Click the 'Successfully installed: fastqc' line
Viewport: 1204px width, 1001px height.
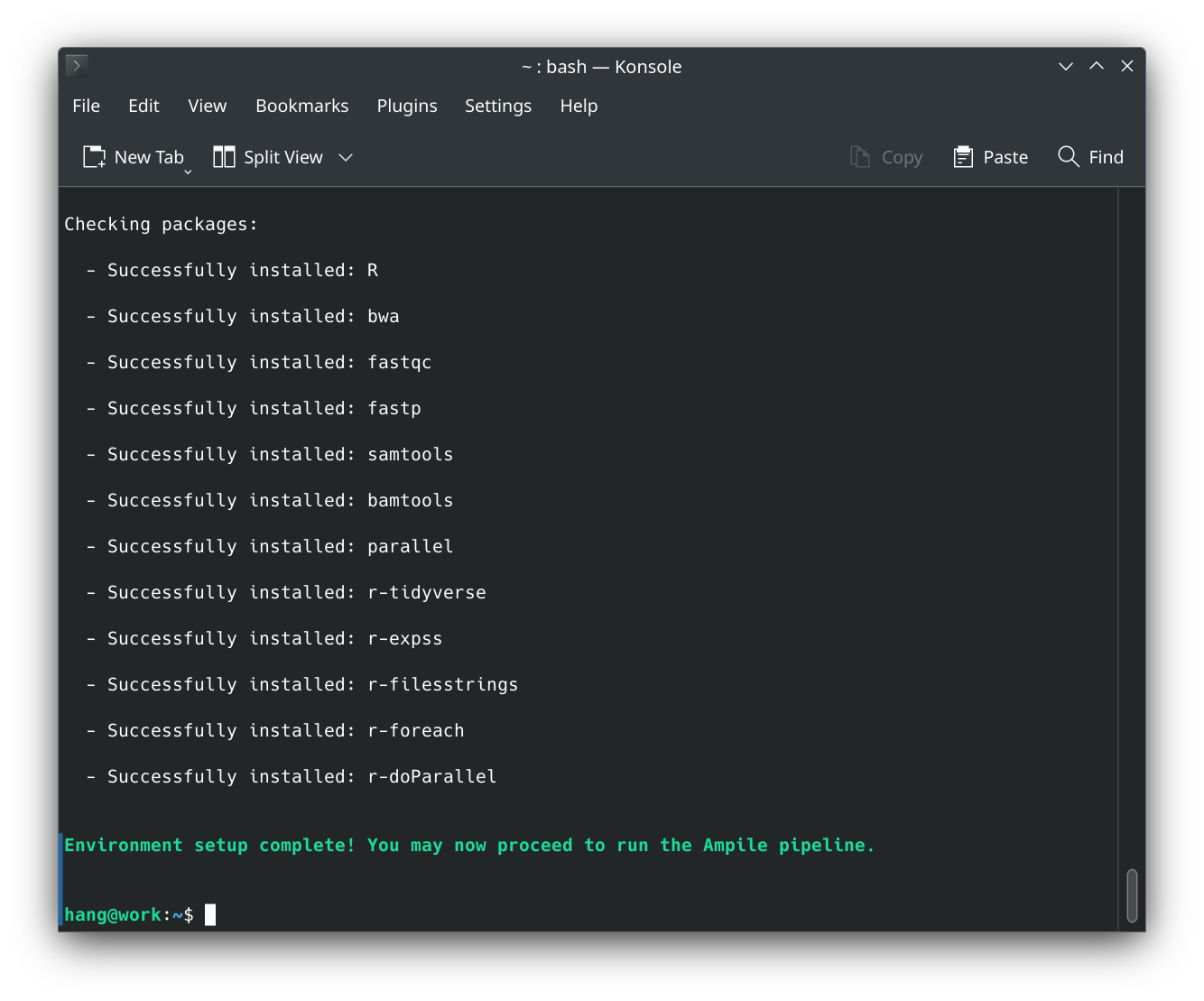[x=259, y=362]
